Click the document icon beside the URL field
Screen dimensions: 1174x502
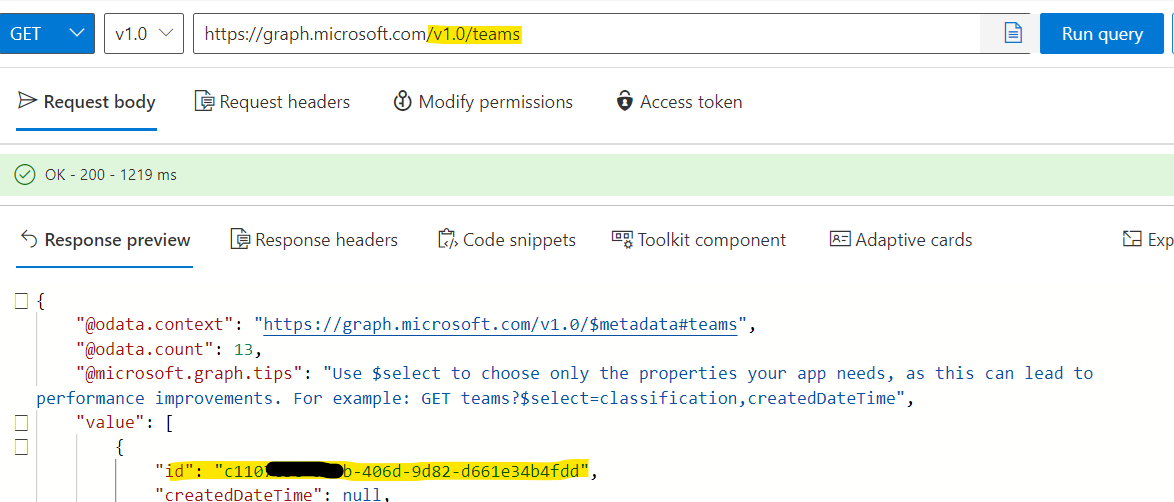(1013, 34)
